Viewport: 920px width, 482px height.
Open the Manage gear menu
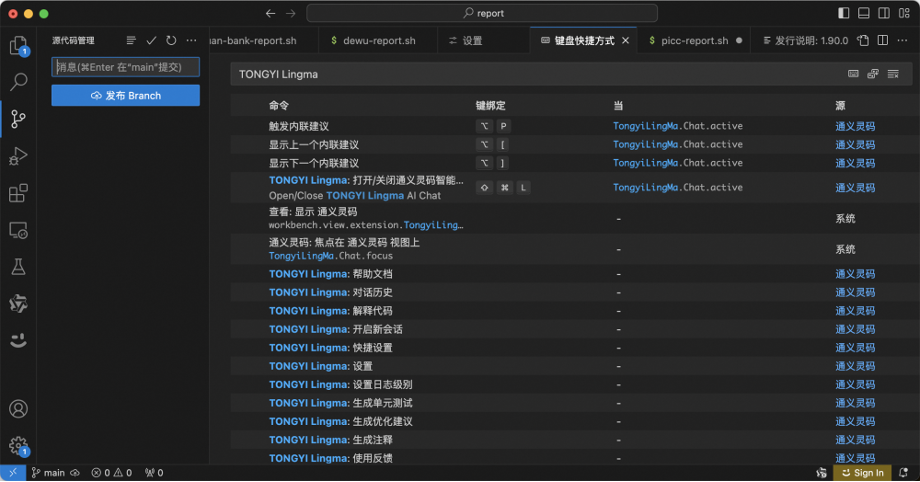(18, 446)
